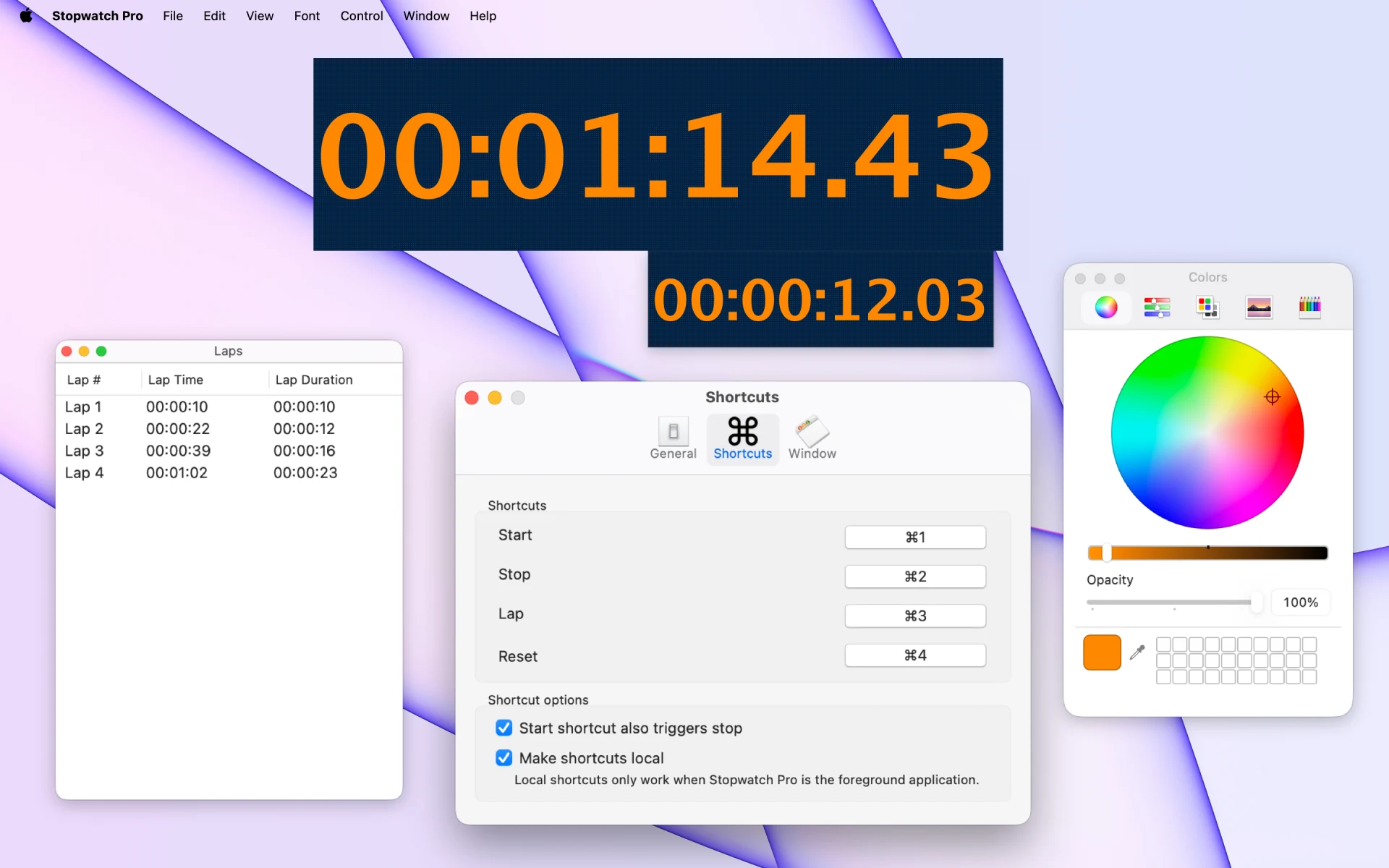Image resolution: width=1389 pixels, height=868 pixels.
Task: Open the General preferences tab
Action: [x=673, y=439]
